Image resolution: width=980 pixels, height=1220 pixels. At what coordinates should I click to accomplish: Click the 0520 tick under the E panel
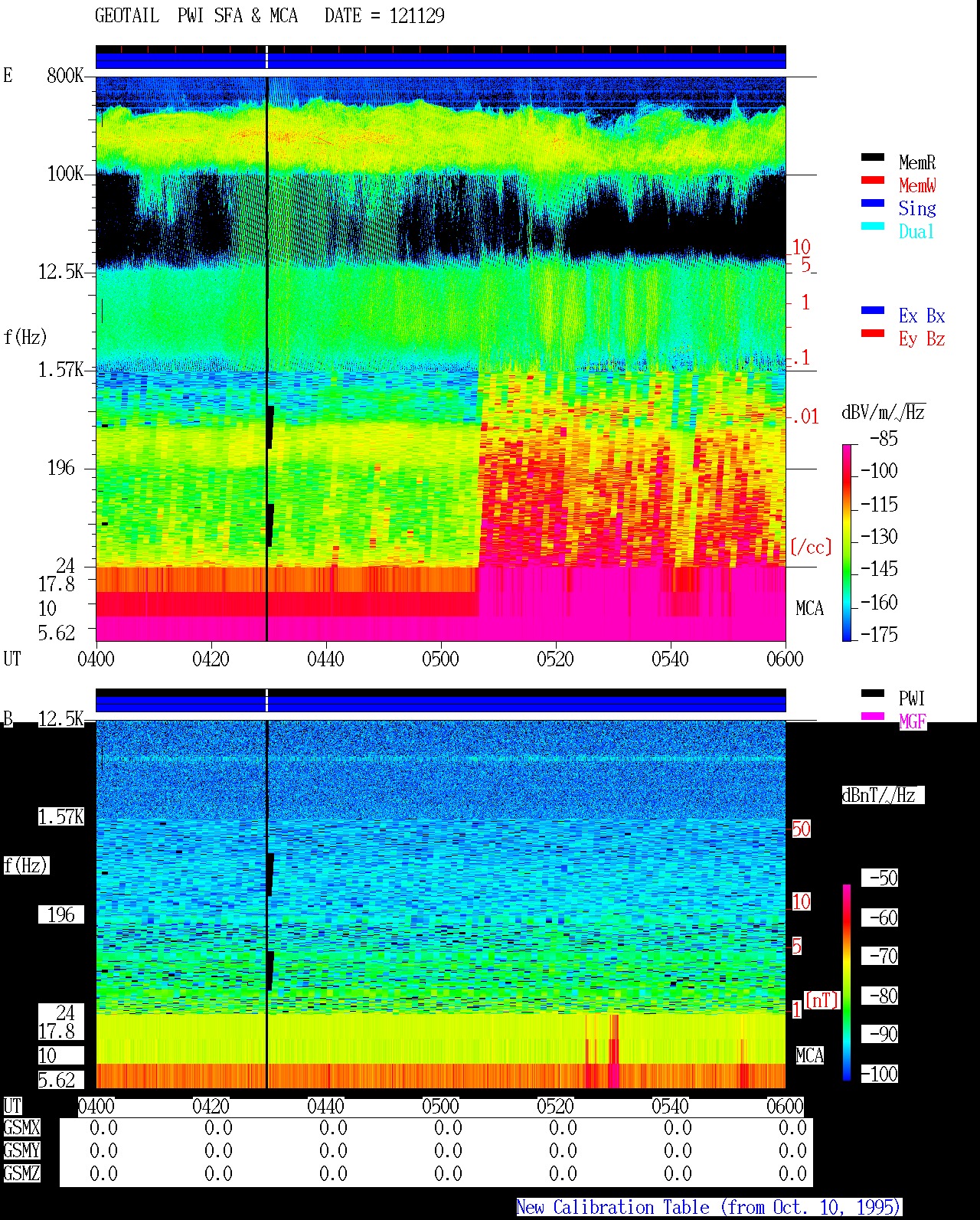(555, 659)
